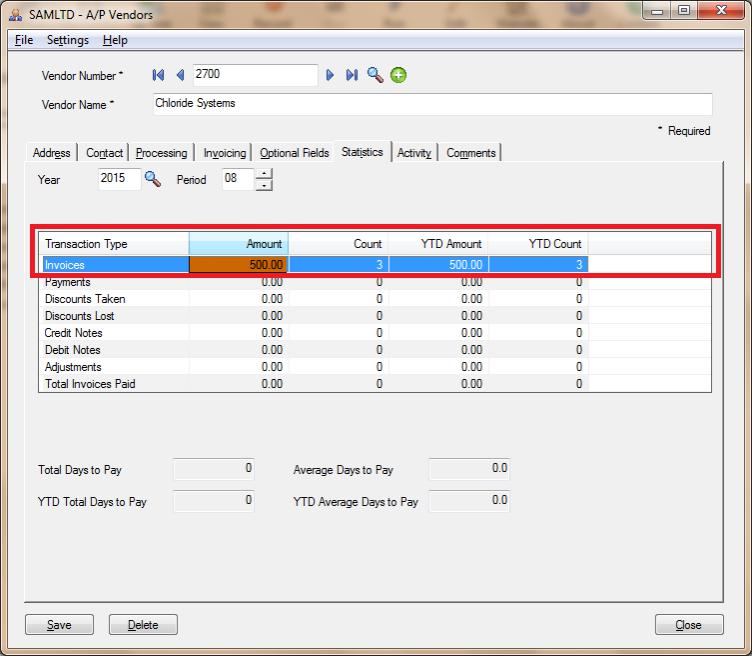Select the Credit Notes row

[315, 333]
